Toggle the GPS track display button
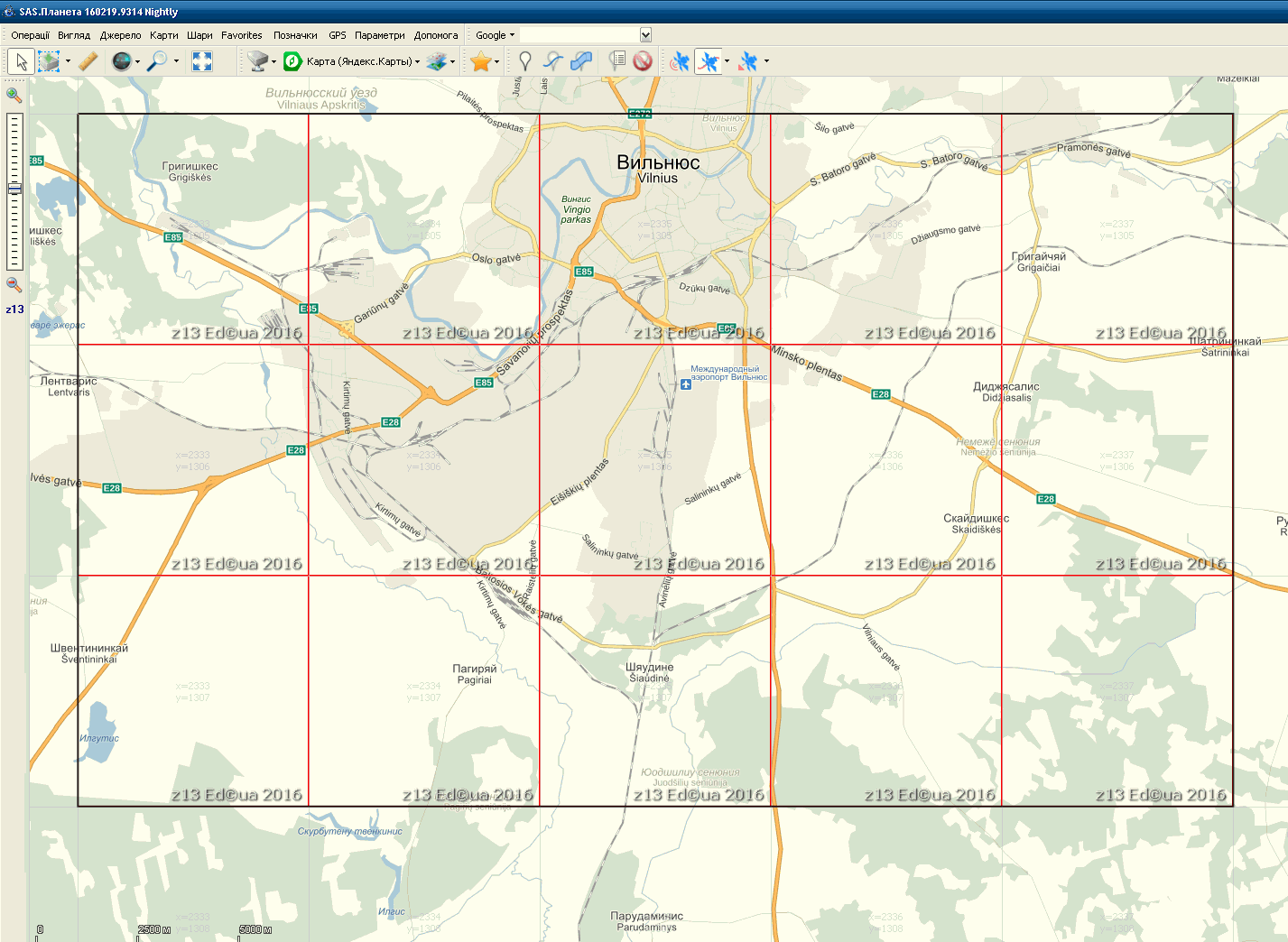1288x942 pixels. (x=709, y=61)
